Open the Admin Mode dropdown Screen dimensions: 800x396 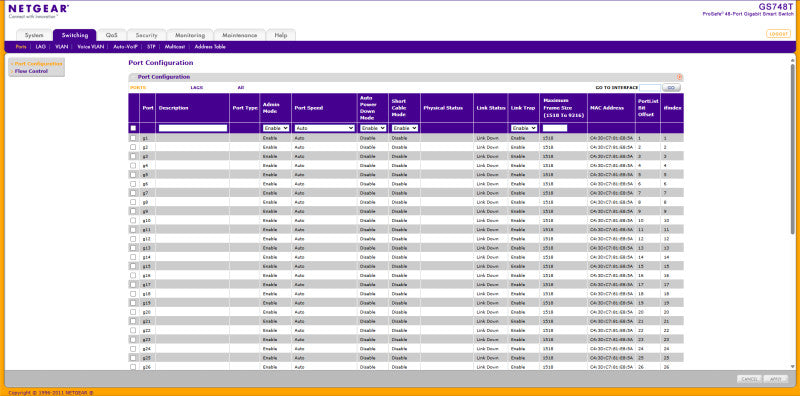pyautogui.click(x=276, y=128)
